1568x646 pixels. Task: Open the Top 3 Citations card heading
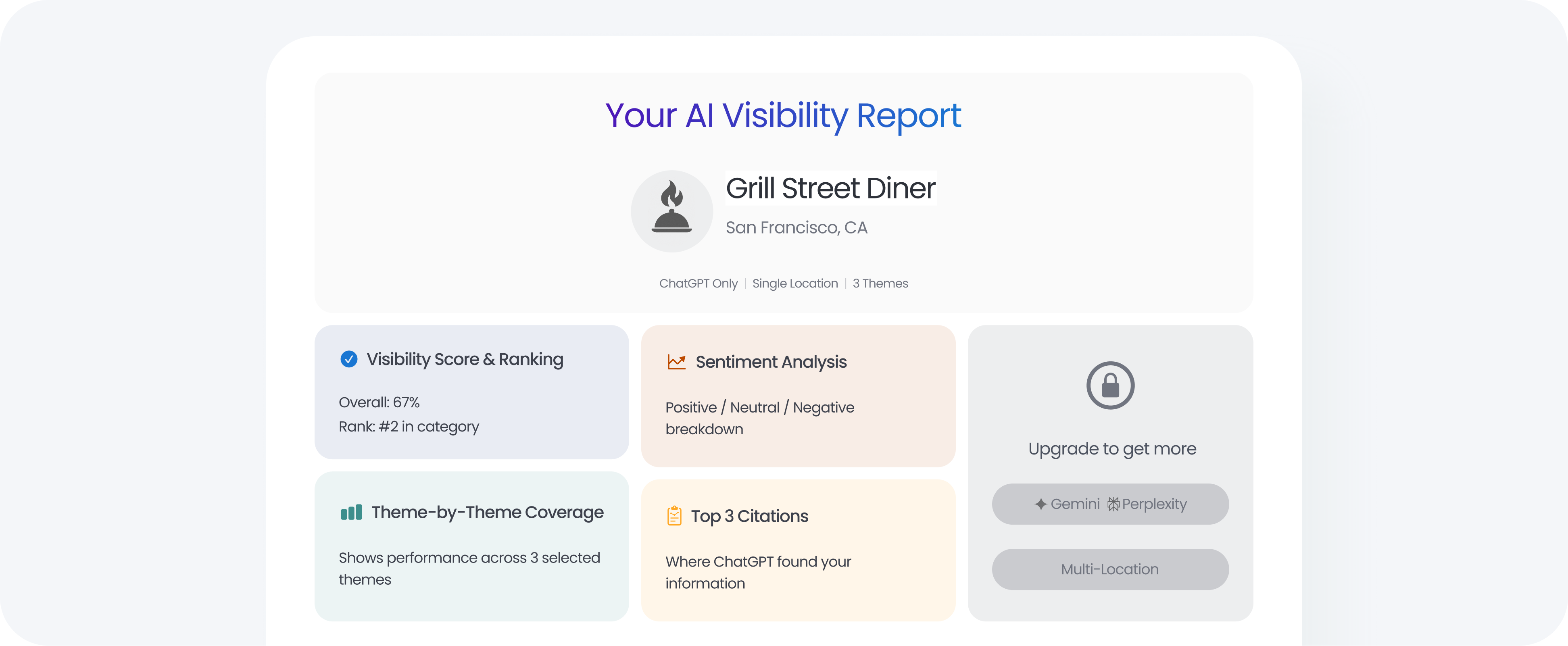point(749,516)
